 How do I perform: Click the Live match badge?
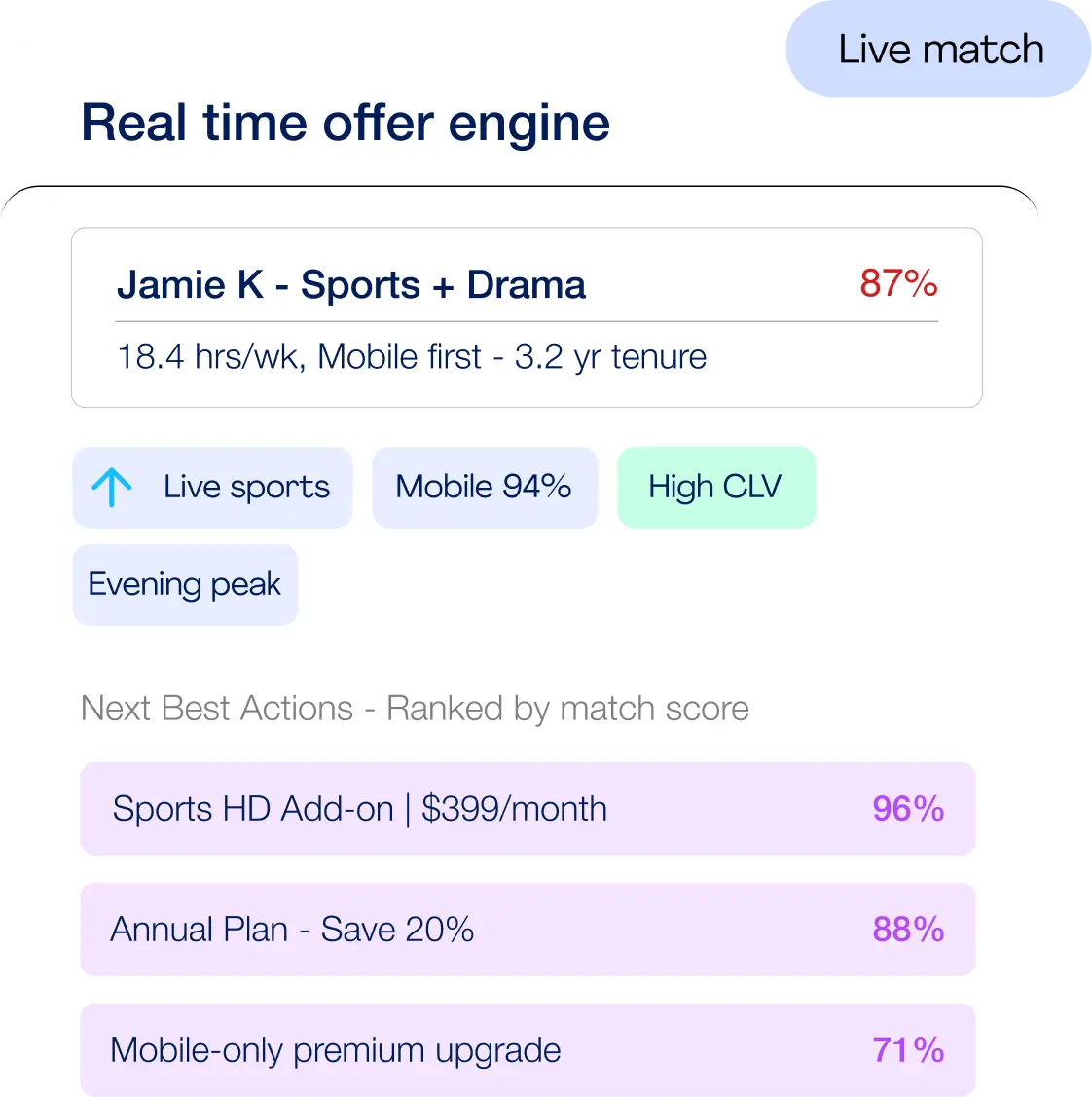[x=940, y=50]
